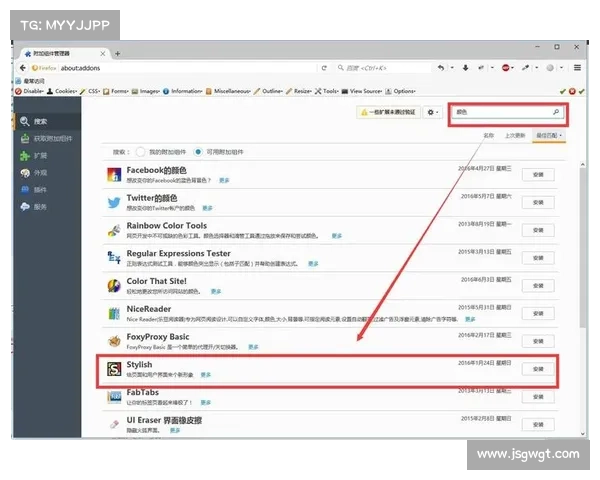Image resolution: width=600 pixels, height=480 pixels.
Task: Click the Rainbow Color Tools icon
Action: click(x=114, y=230)
